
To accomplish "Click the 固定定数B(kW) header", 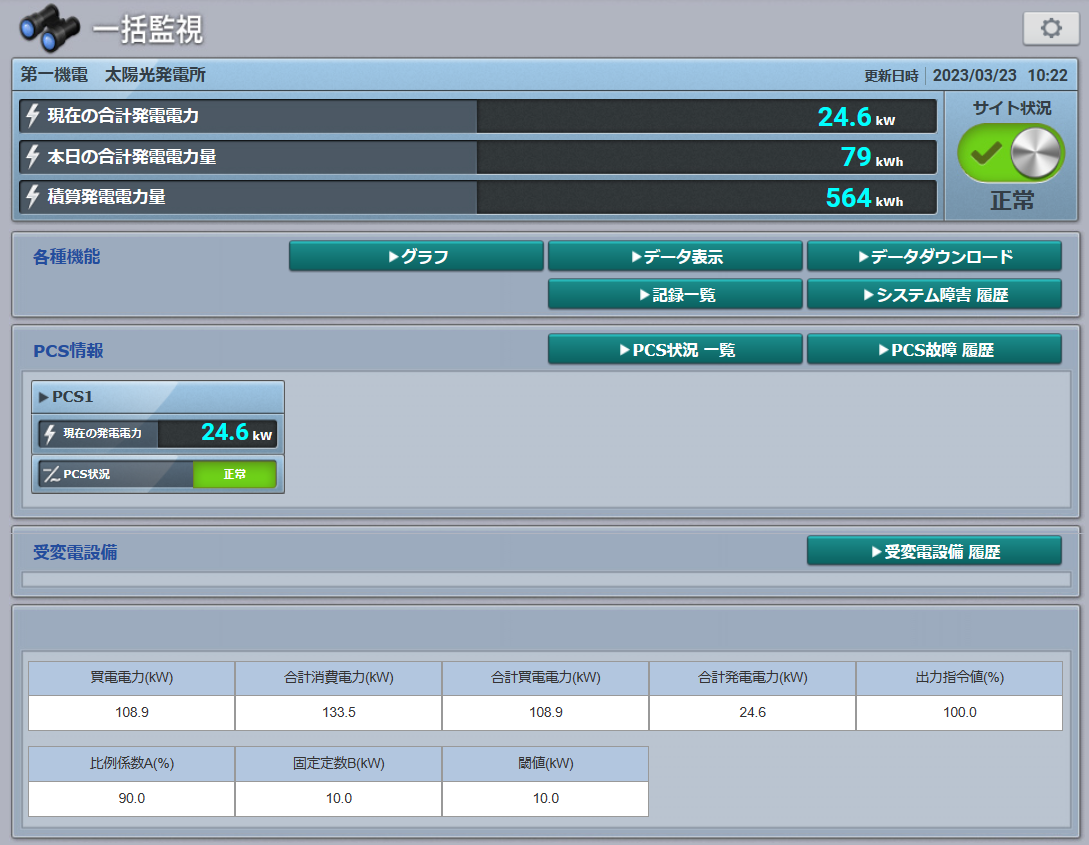I will pos(338,764).
